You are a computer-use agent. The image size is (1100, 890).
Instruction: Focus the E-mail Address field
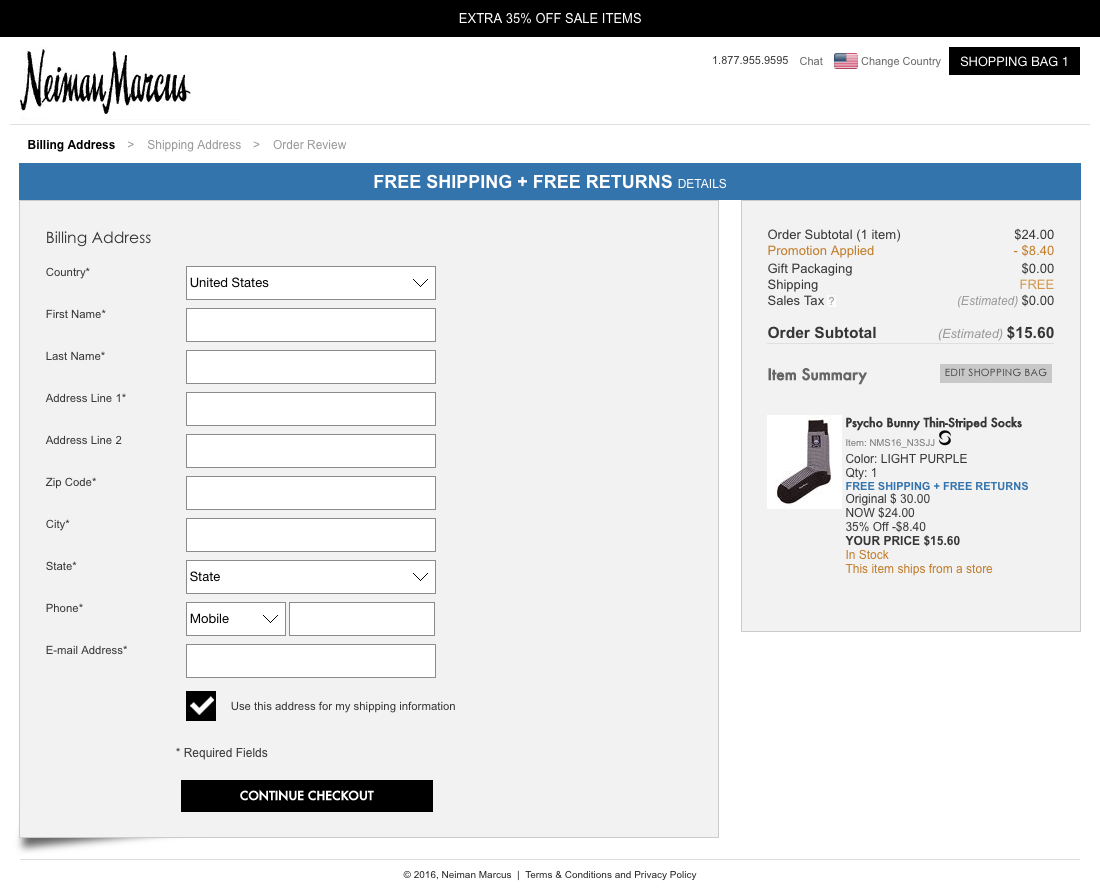click(x=311, y=661)
